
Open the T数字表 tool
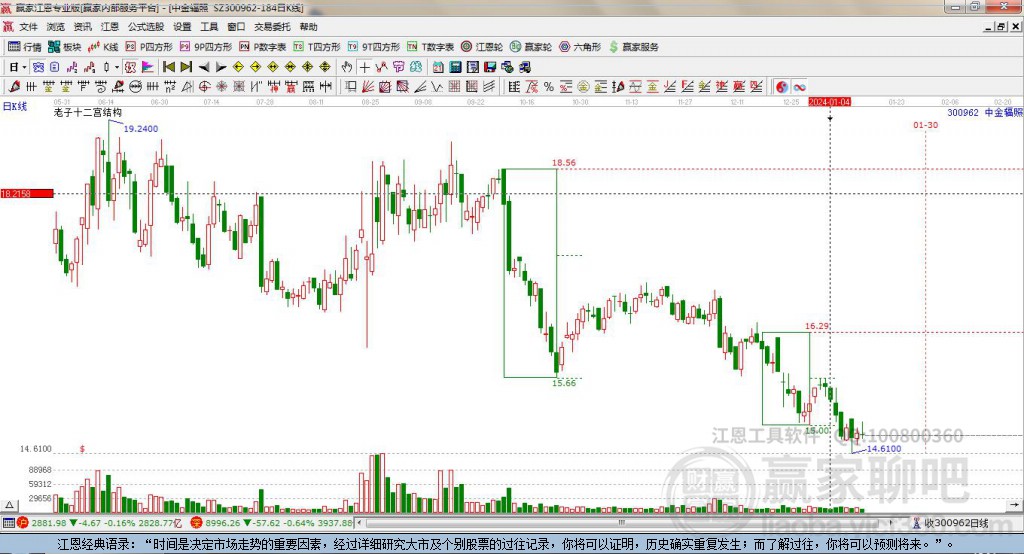430,47
